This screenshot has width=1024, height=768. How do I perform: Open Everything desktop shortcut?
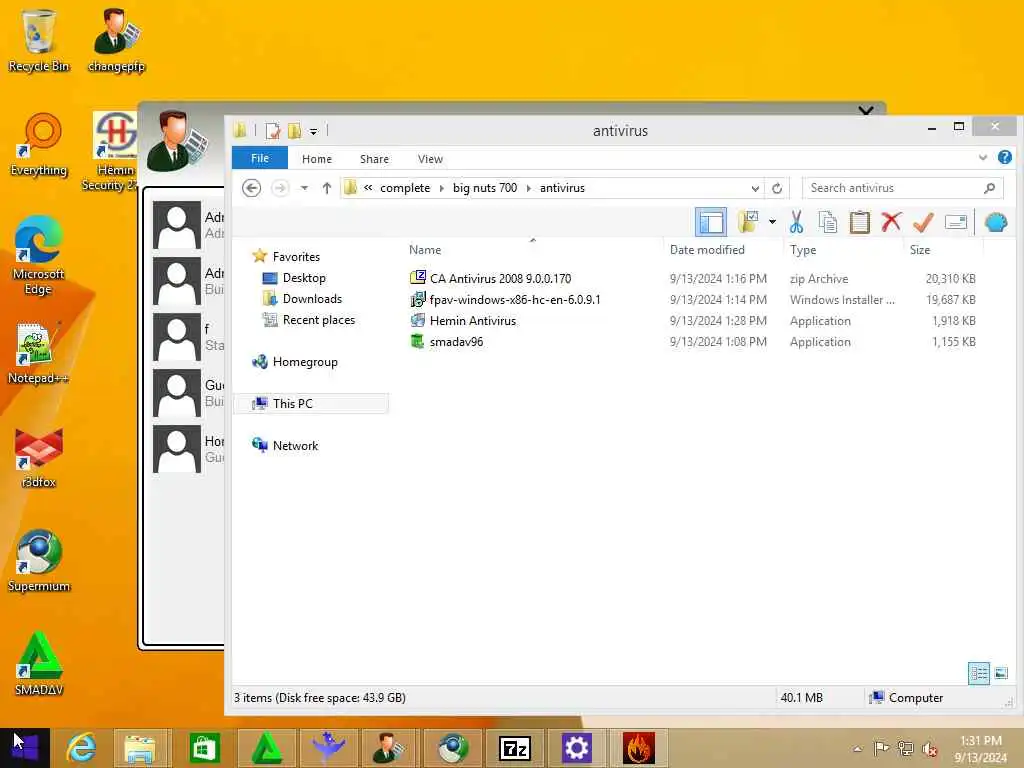[x=39, y=145]
